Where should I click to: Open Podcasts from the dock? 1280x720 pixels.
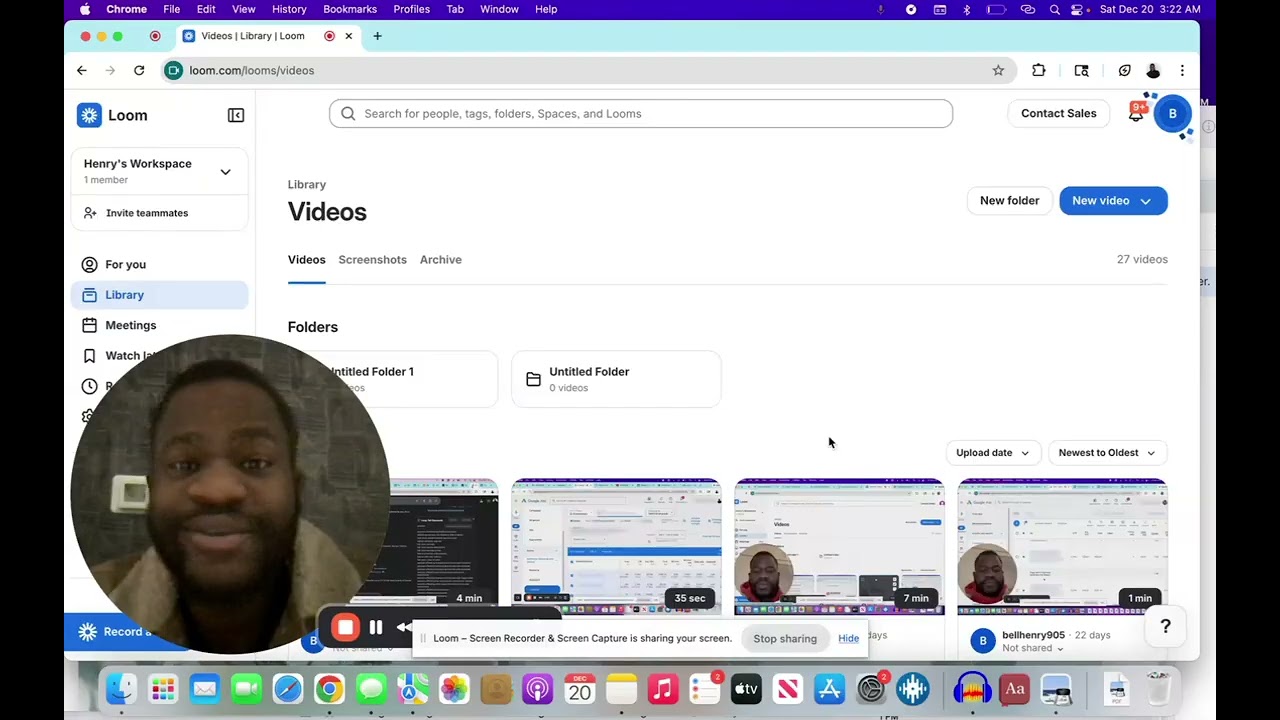click(538, 689)
